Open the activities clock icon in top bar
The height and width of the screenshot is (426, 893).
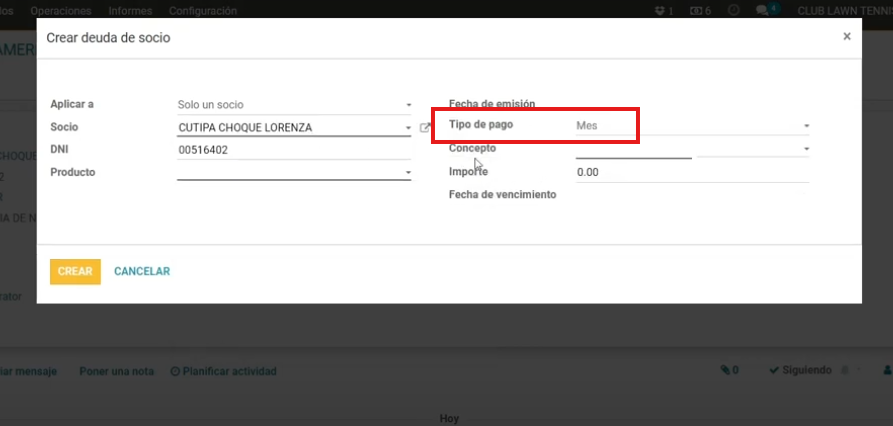pos(734,10)
